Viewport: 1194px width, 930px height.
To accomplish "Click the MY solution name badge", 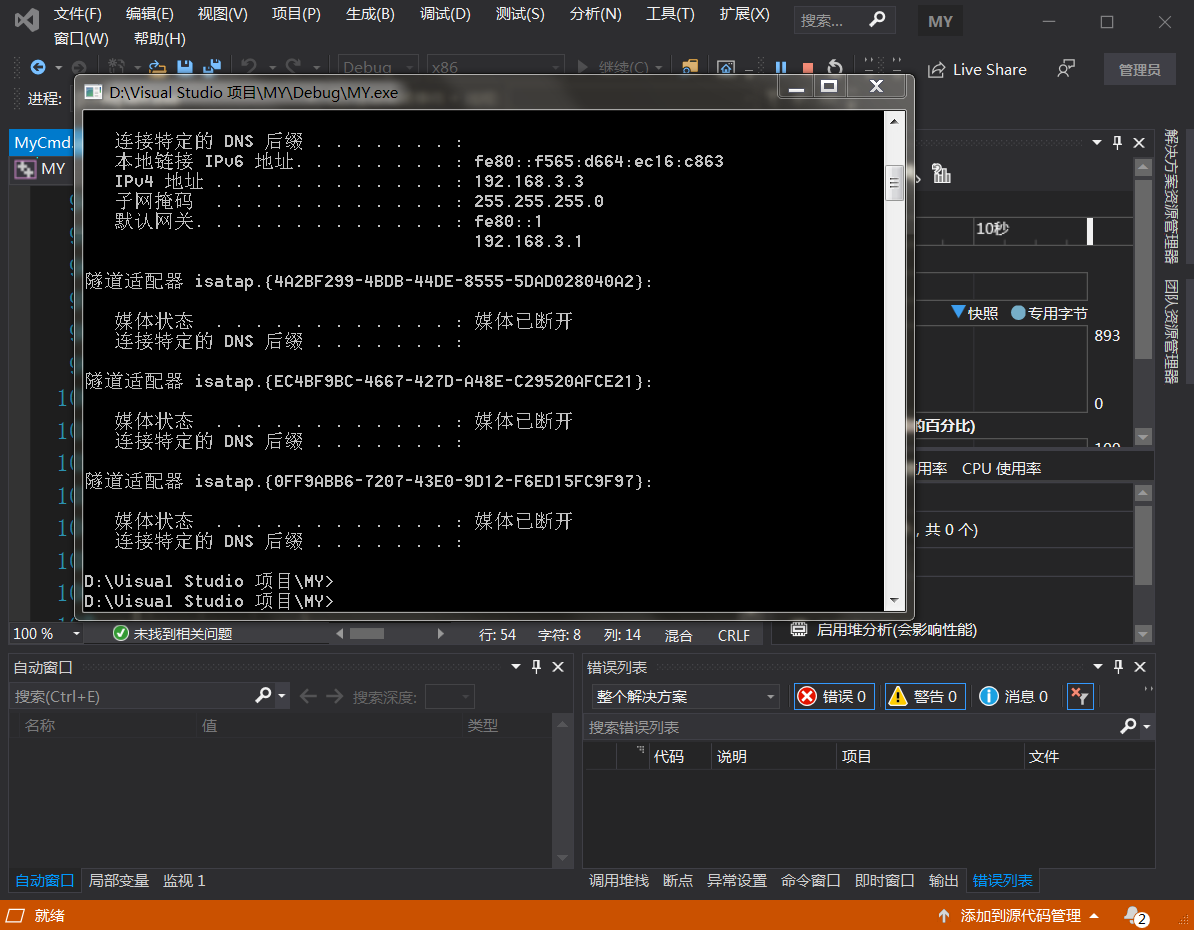I will [x=940, y=21].
